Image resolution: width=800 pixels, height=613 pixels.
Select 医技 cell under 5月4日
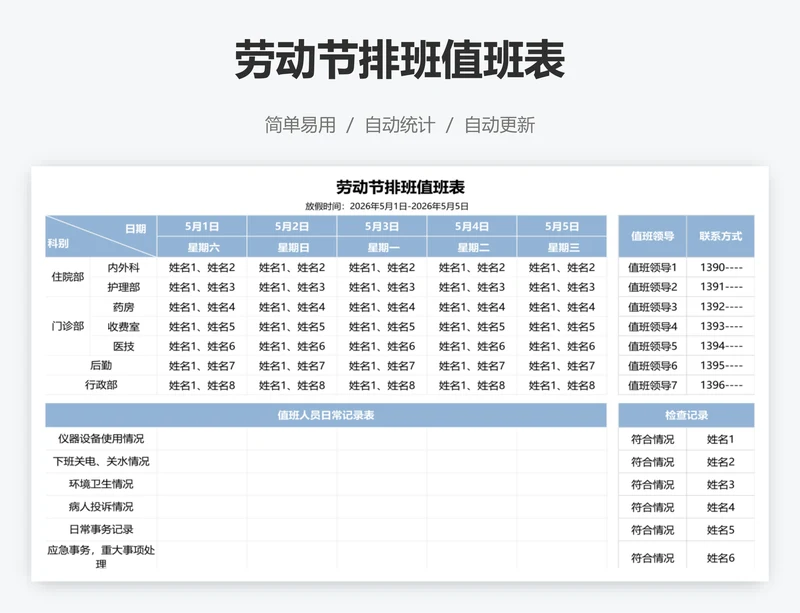(472, 346)
